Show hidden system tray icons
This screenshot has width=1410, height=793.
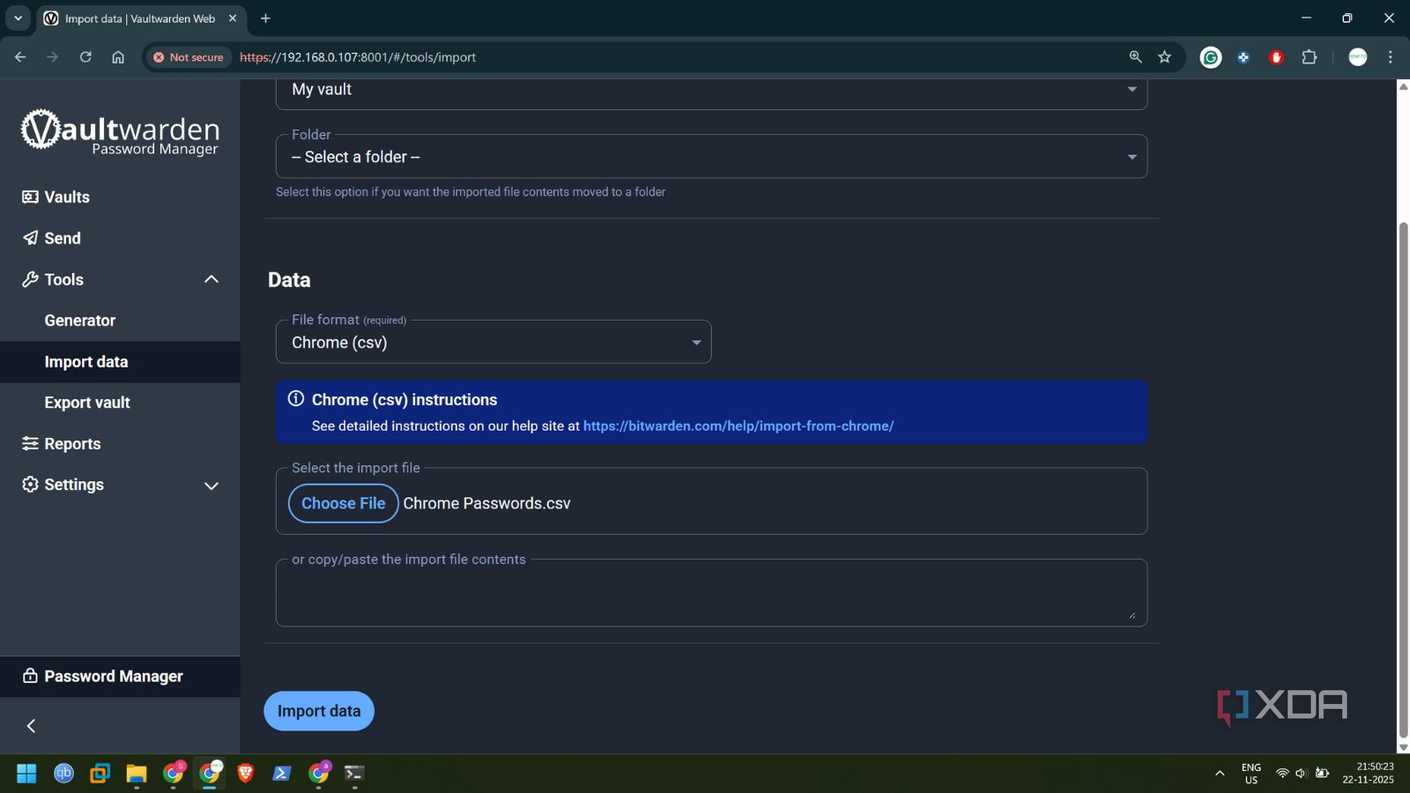(x=1219, y=773)
